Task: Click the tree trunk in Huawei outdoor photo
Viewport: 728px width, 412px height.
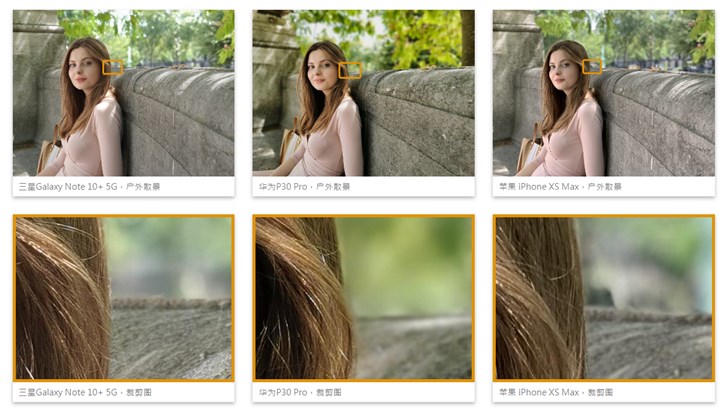Action: [468, 38]
